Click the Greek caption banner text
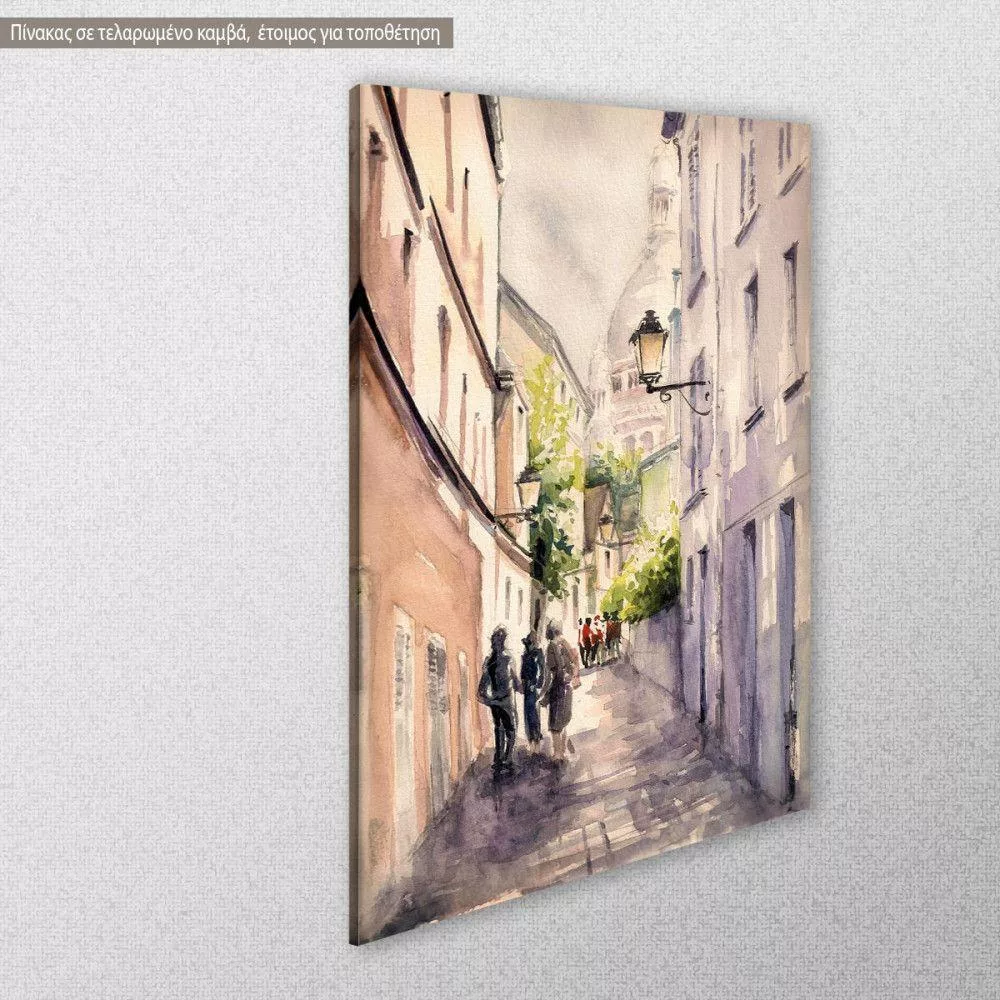The image size is (1000, 1000). pyautogui.click(x=226, y=32)
